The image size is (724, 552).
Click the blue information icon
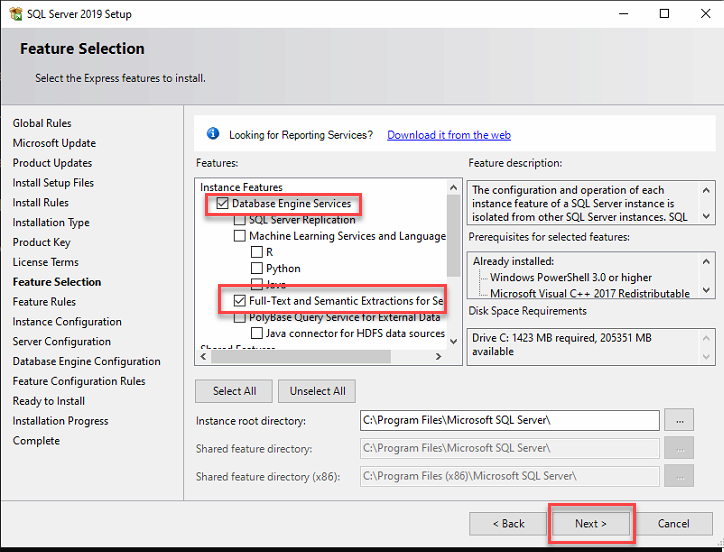(212, 134)
